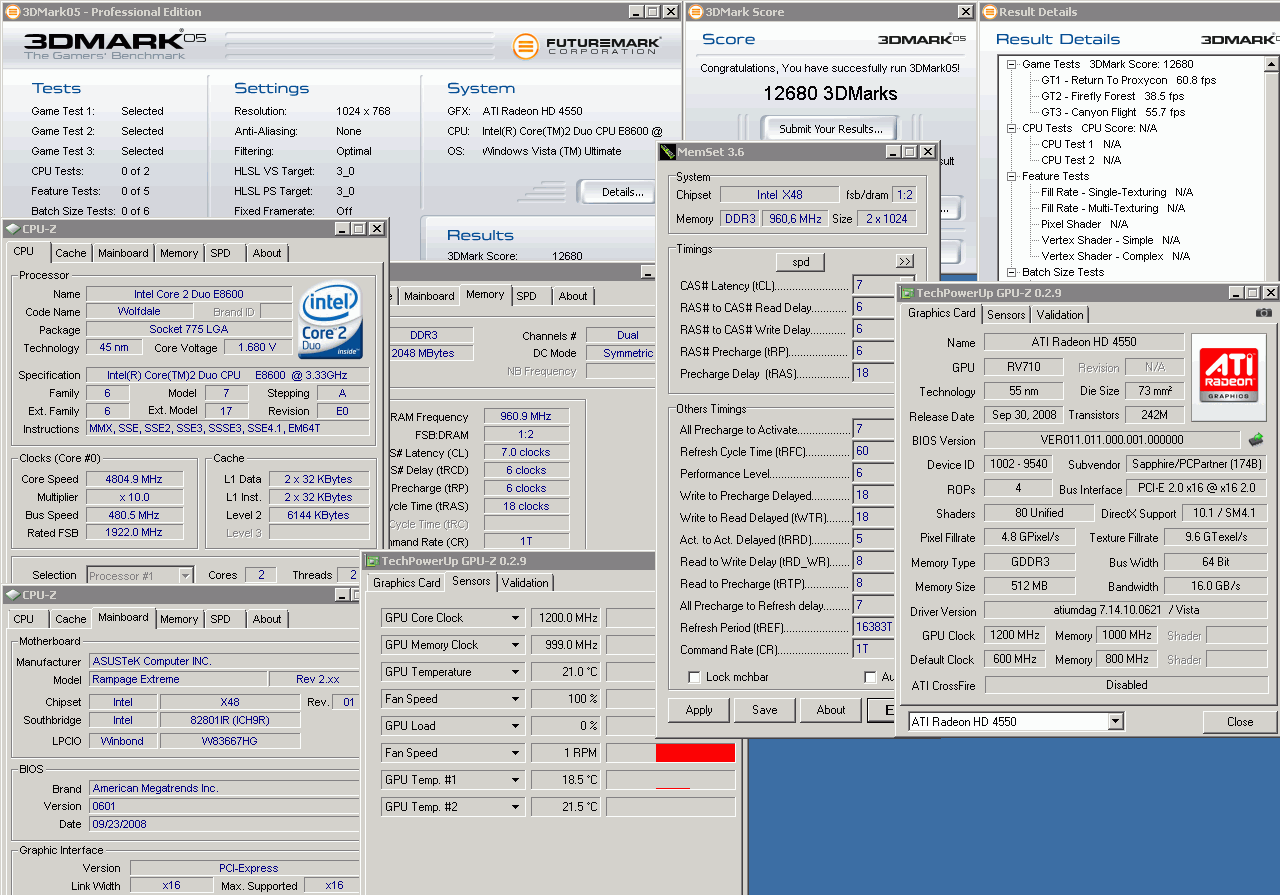Click Save in MemSet
The height and width of the screenshot is (895, 1280).
pos(765,710)
